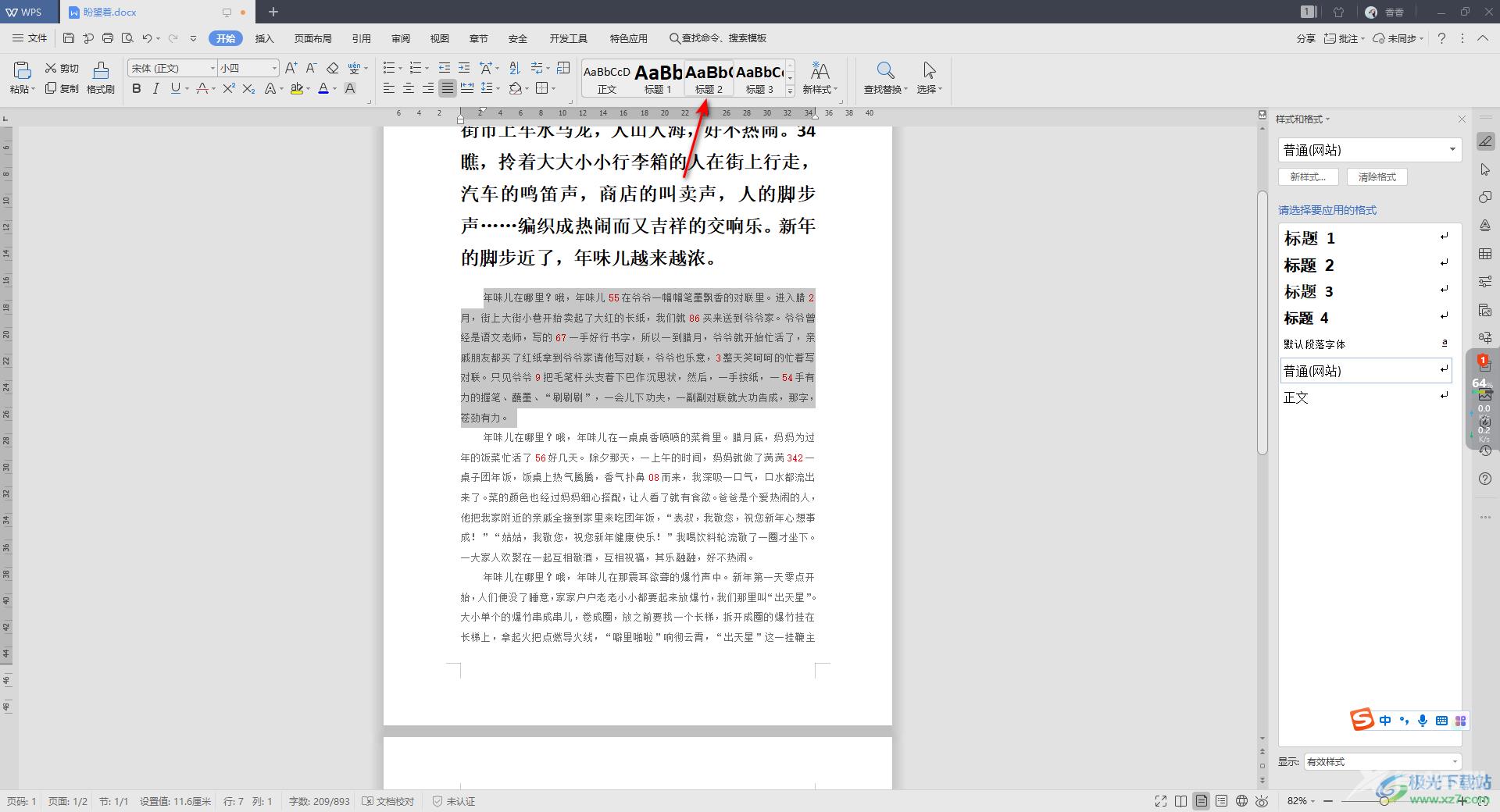Viewport: 1500px width, 812px height.
Task: Open the font name dropdown 宋体 (正文)
Action: pos(212,68)
